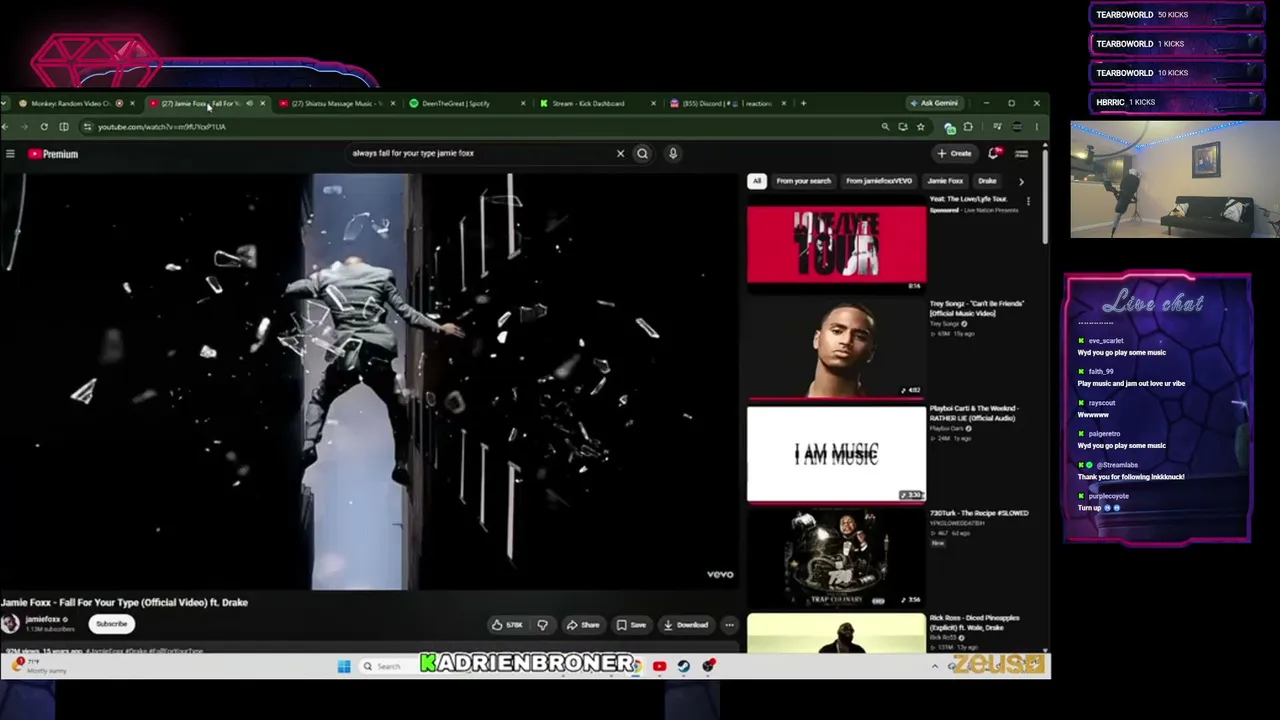This screenshot has height=720, width=1280.
Task: Select the Jamie Foxx filter chip
Action: 945,181
